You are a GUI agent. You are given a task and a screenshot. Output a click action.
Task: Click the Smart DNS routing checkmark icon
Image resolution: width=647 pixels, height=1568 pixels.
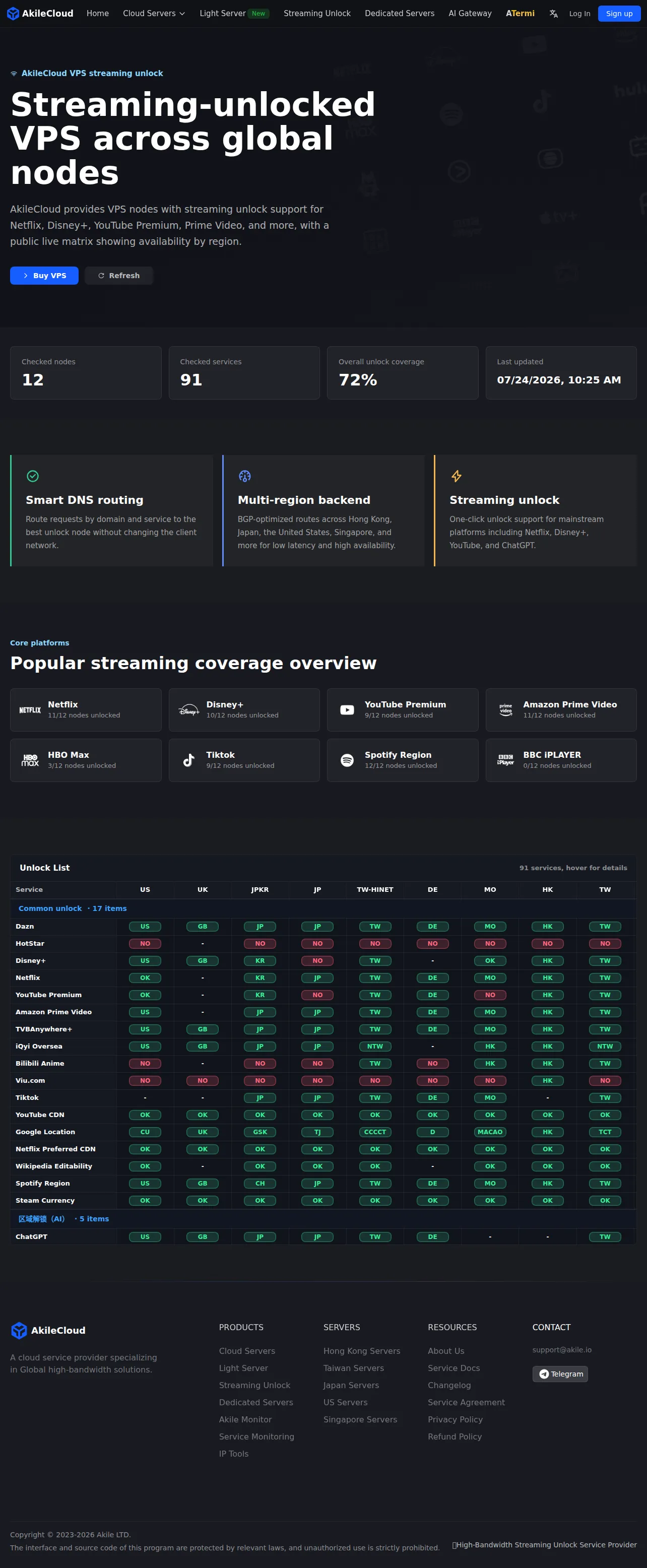click(33, 476)
